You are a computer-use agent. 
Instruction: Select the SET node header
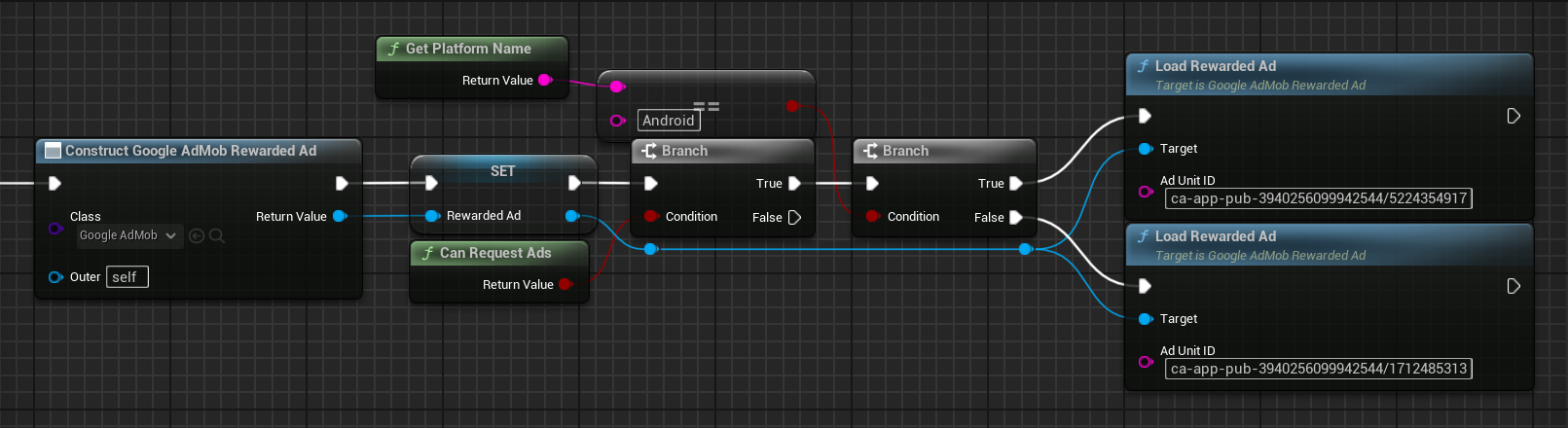pyautogui.click(x=502, y=171)
